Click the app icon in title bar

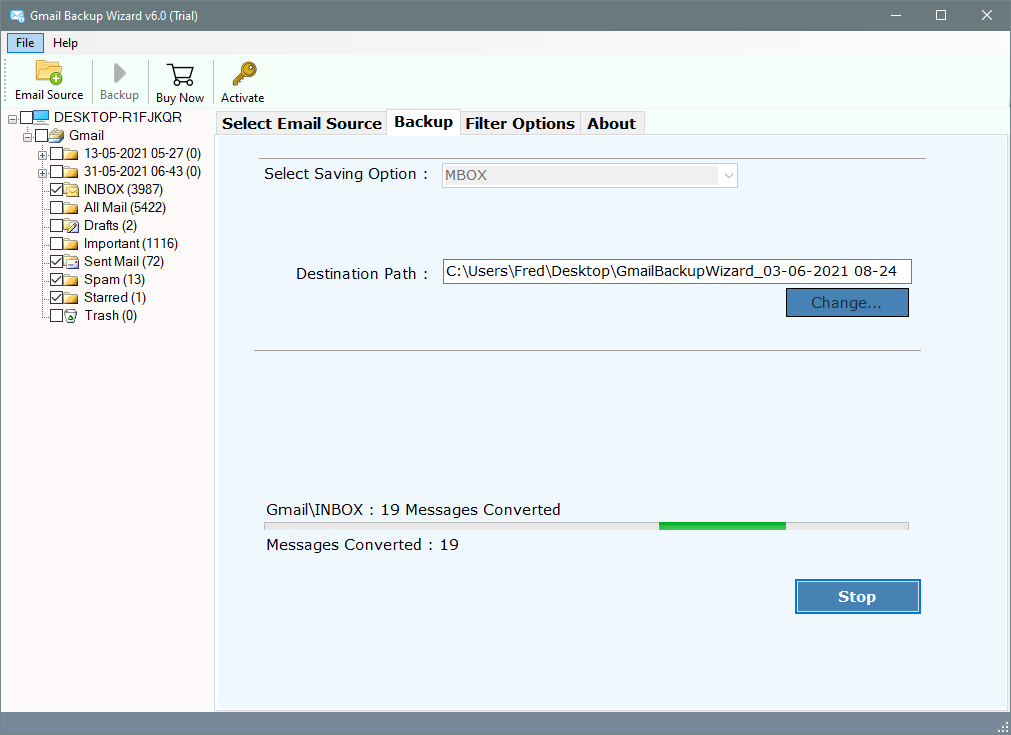pos(17,15)
